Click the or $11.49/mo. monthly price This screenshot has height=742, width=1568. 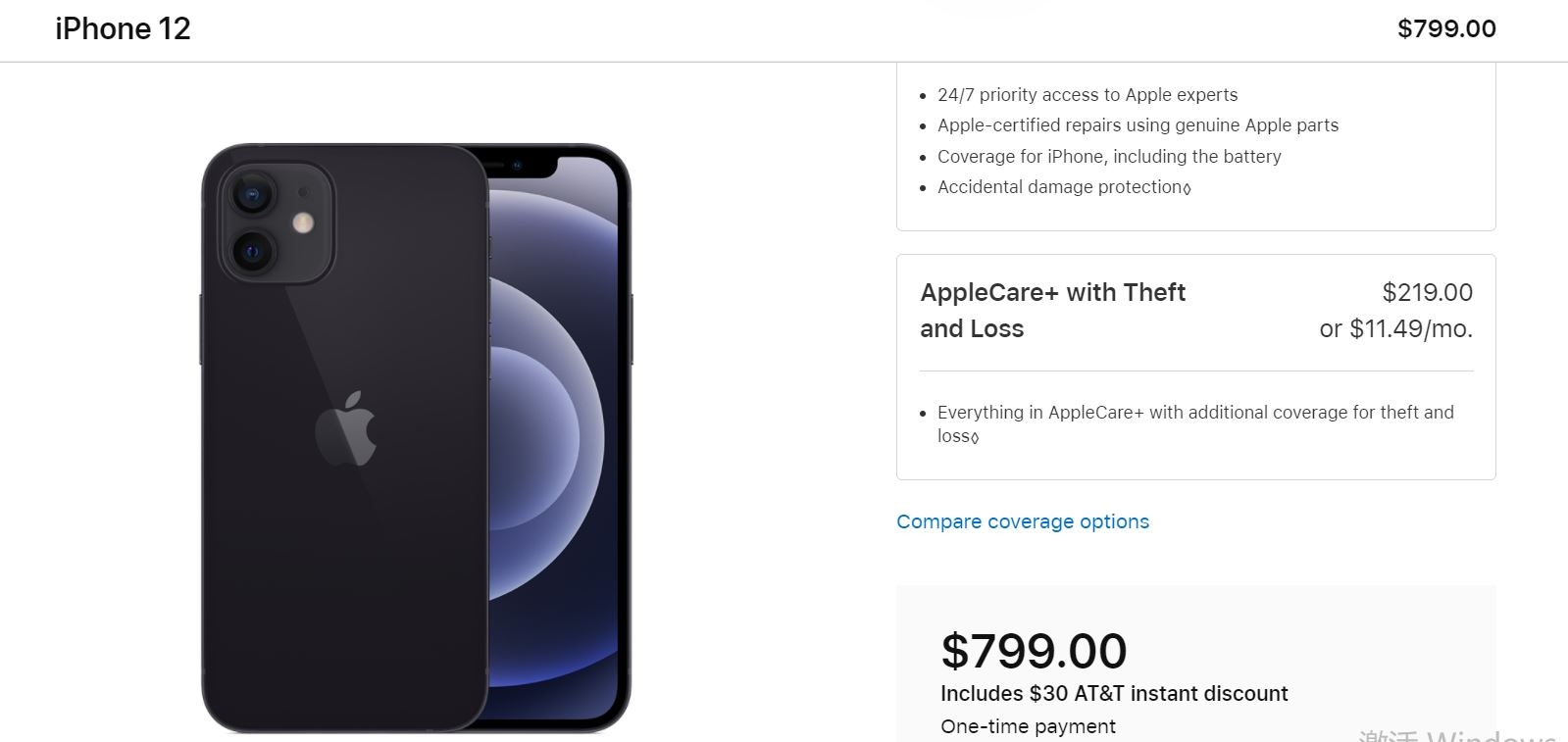click(1395, 328)
